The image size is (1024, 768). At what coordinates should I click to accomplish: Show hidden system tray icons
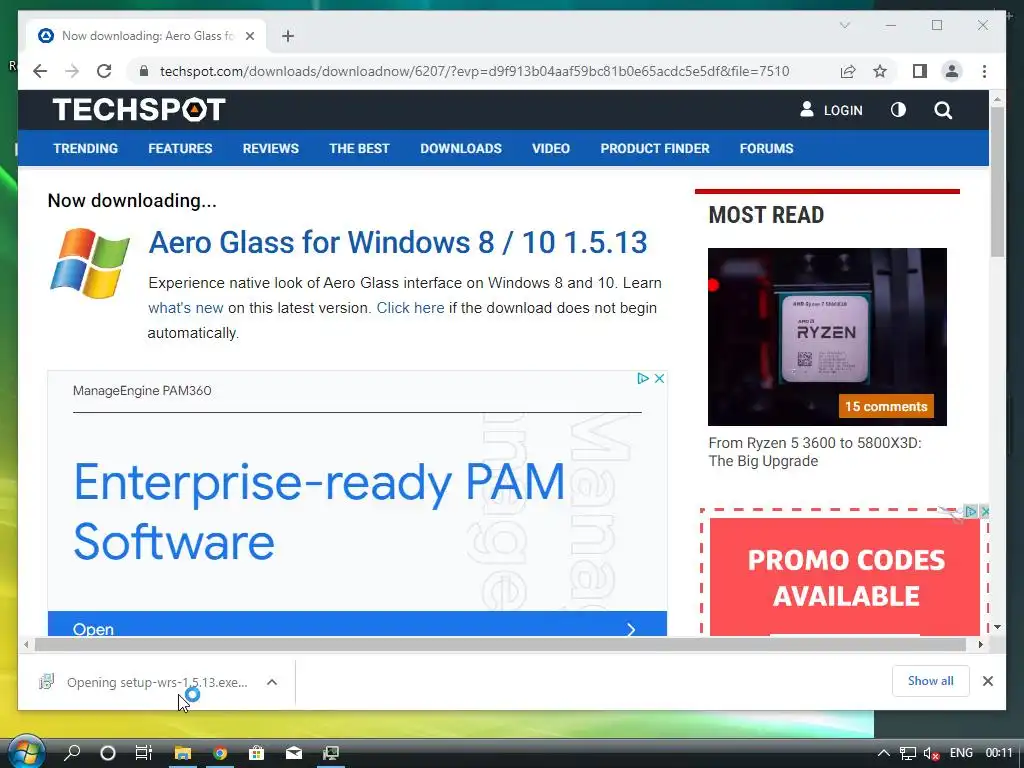[x=883, y=753]
